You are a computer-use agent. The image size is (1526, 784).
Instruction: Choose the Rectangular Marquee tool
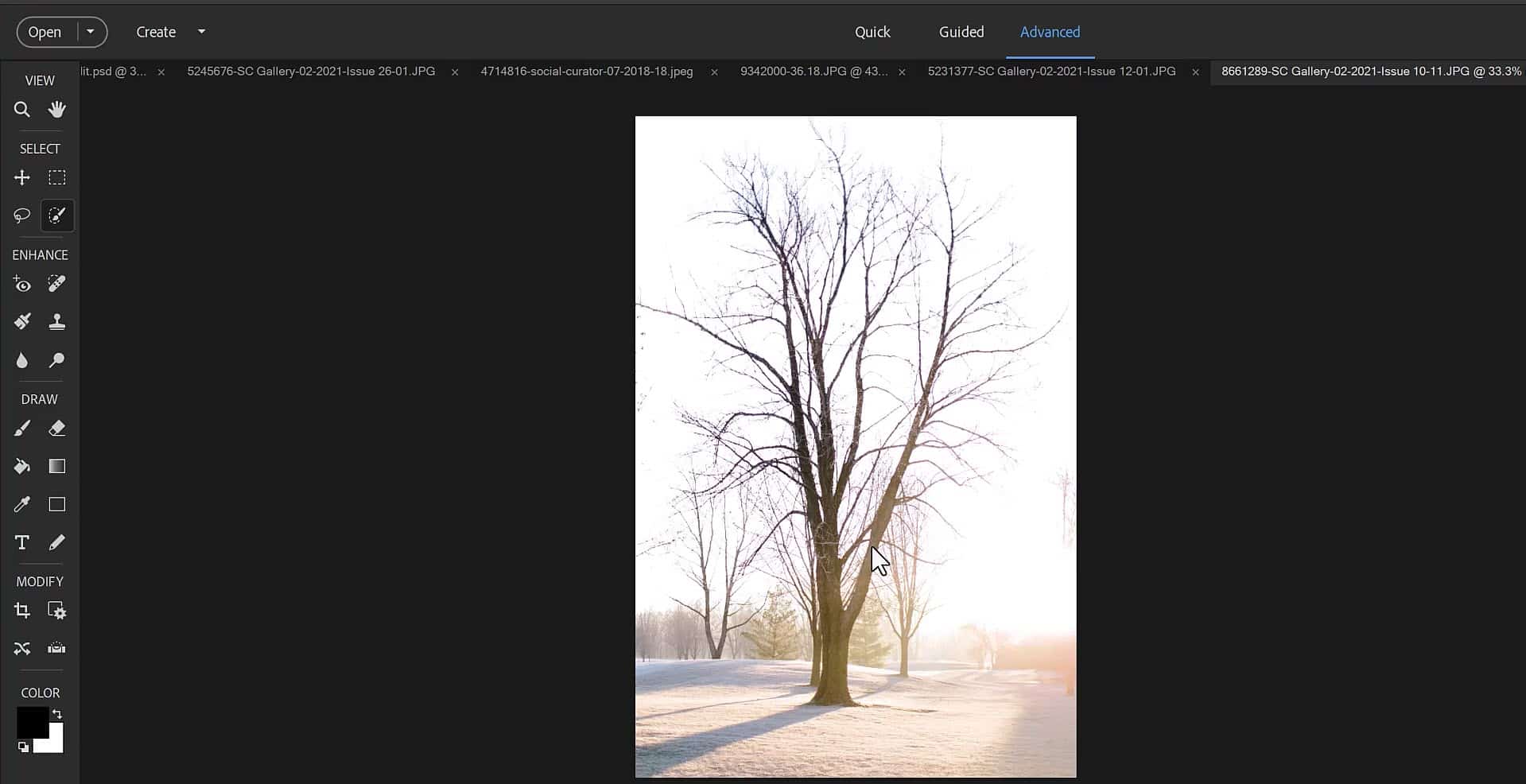(56, 178)
